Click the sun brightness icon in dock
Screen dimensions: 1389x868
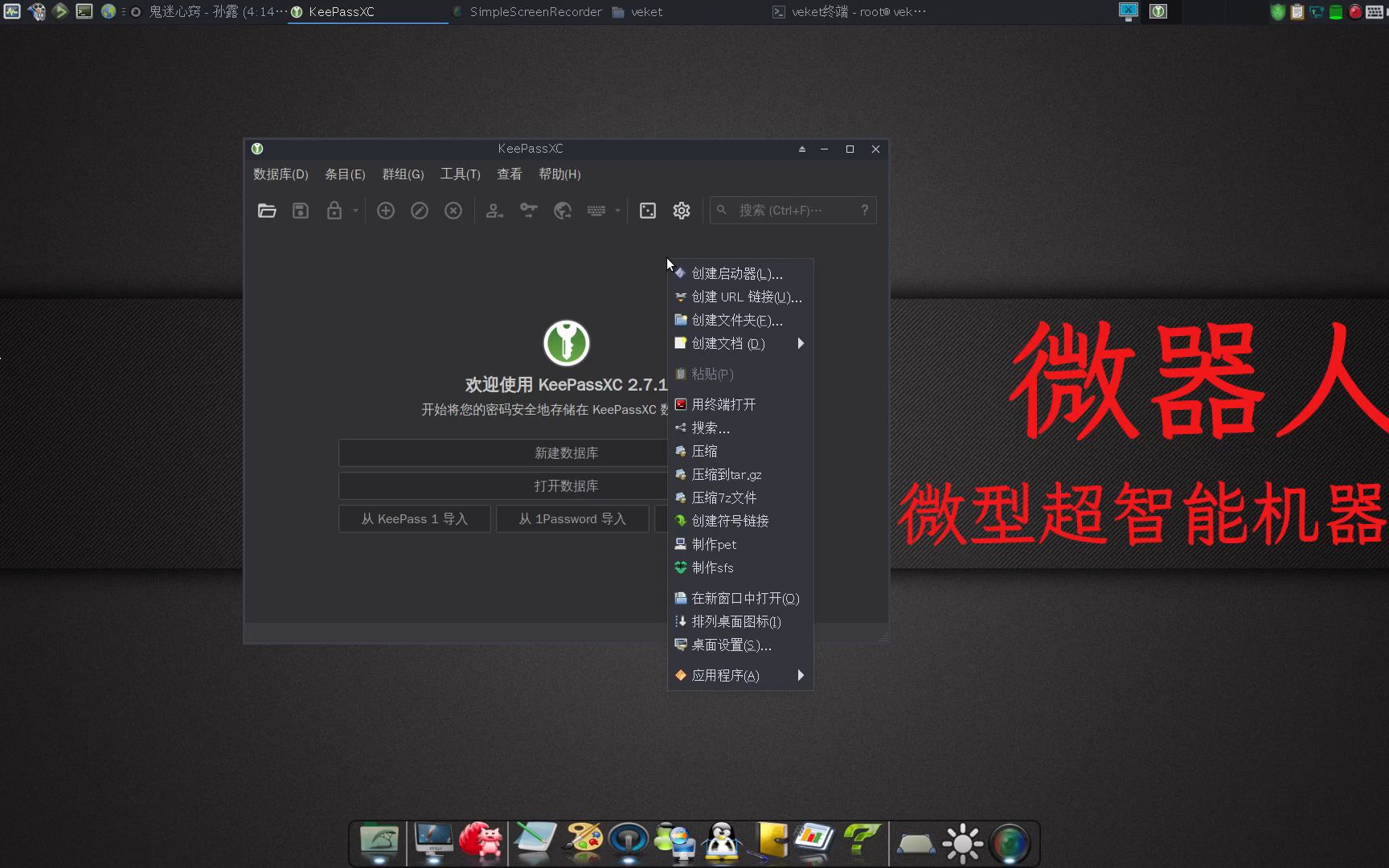point(963,844)
